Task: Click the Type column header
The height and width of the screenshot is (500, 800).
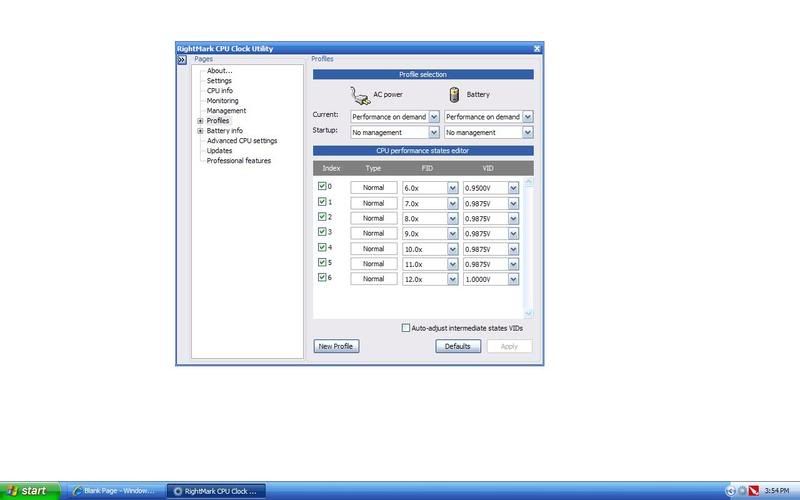Action: coord(373,168)
